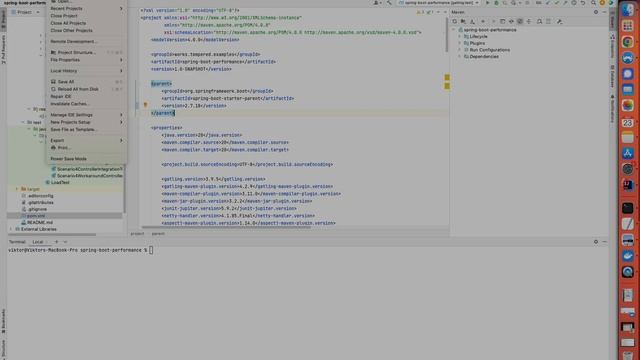Open Project Structure from File menu
The height and width of the screenshot is (360, 640).
(86, 52)
